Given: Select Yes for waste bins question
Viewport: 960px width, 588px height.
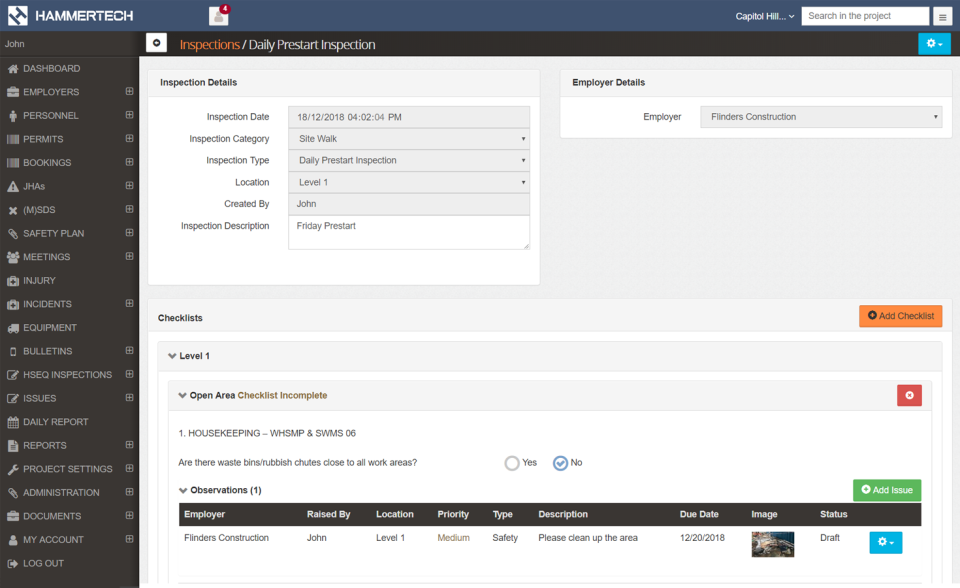Looking at the screenshot, I should pyautogui.click(x=512, y=463).
